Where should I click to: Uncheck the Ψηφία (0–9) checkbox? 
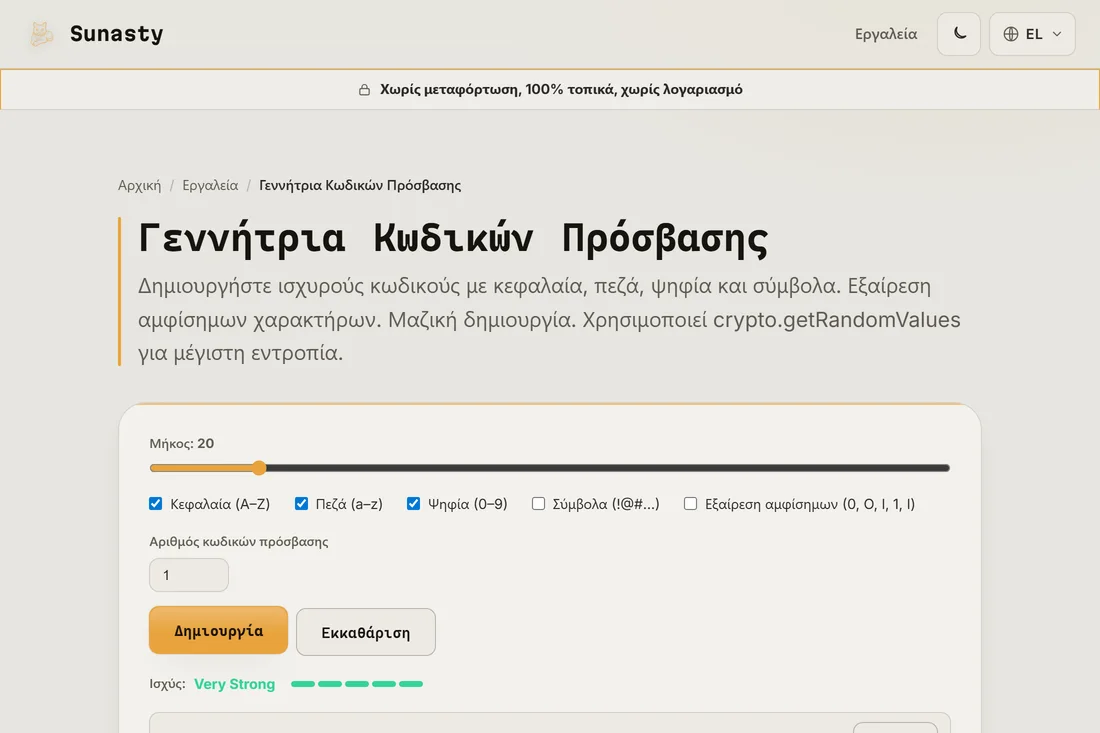(413, 504)
